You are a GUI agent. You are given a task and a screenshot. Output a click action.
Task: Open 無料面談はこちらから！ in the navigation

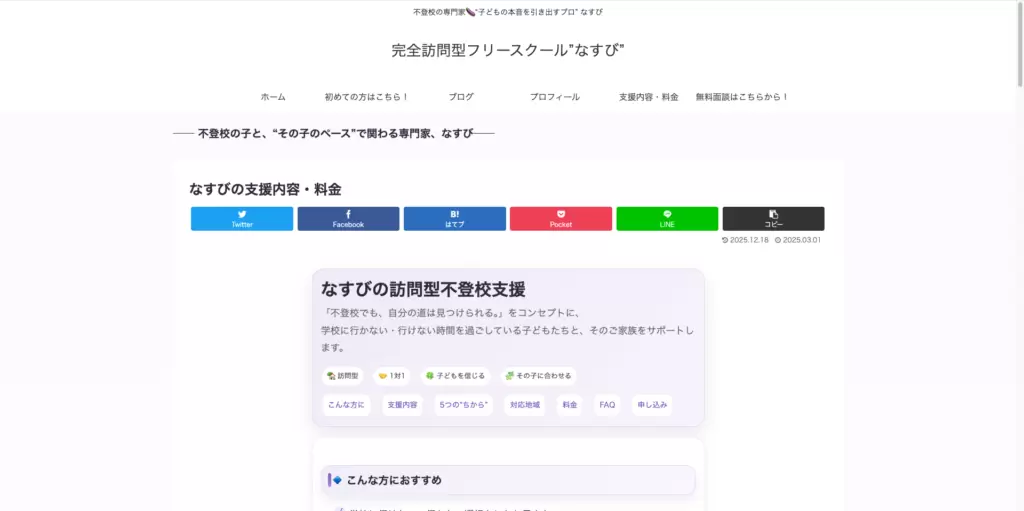tap(743, 97)
